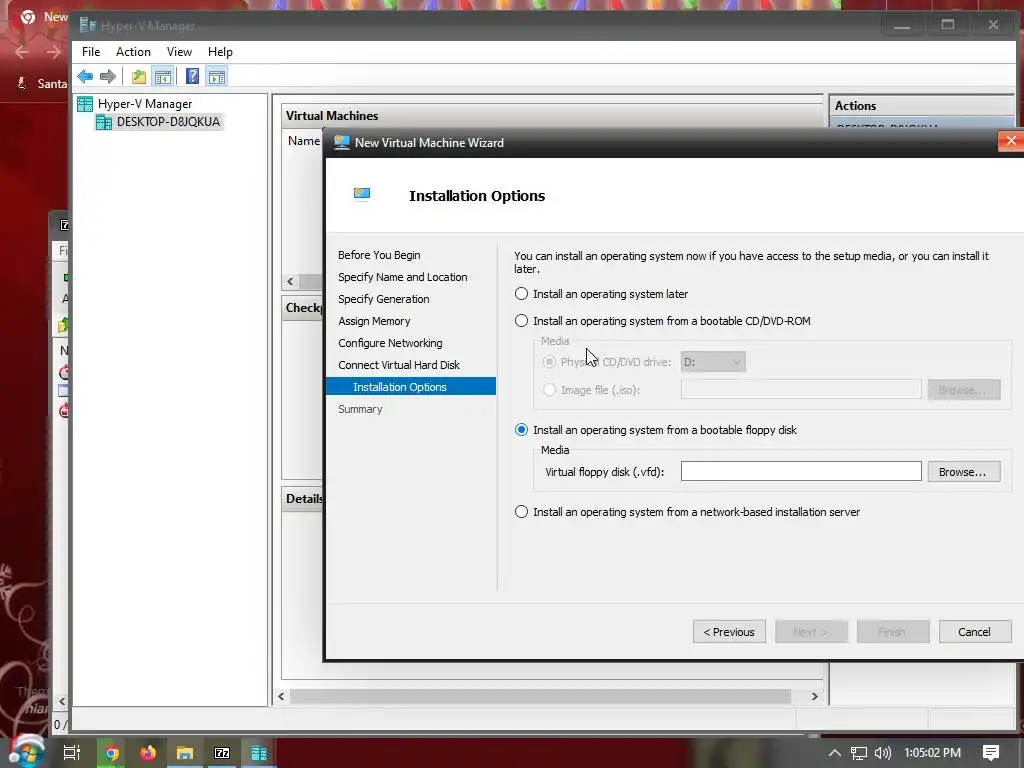Click the Cancel button in the wizard

coord(974,632)
